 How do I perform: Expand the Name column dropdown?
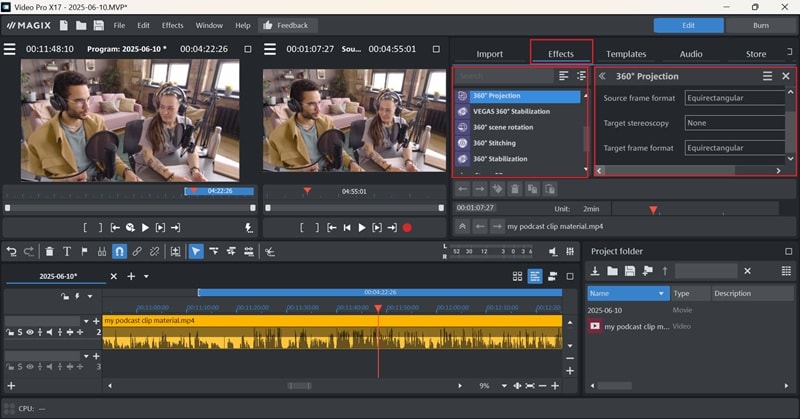coord(661,293)
